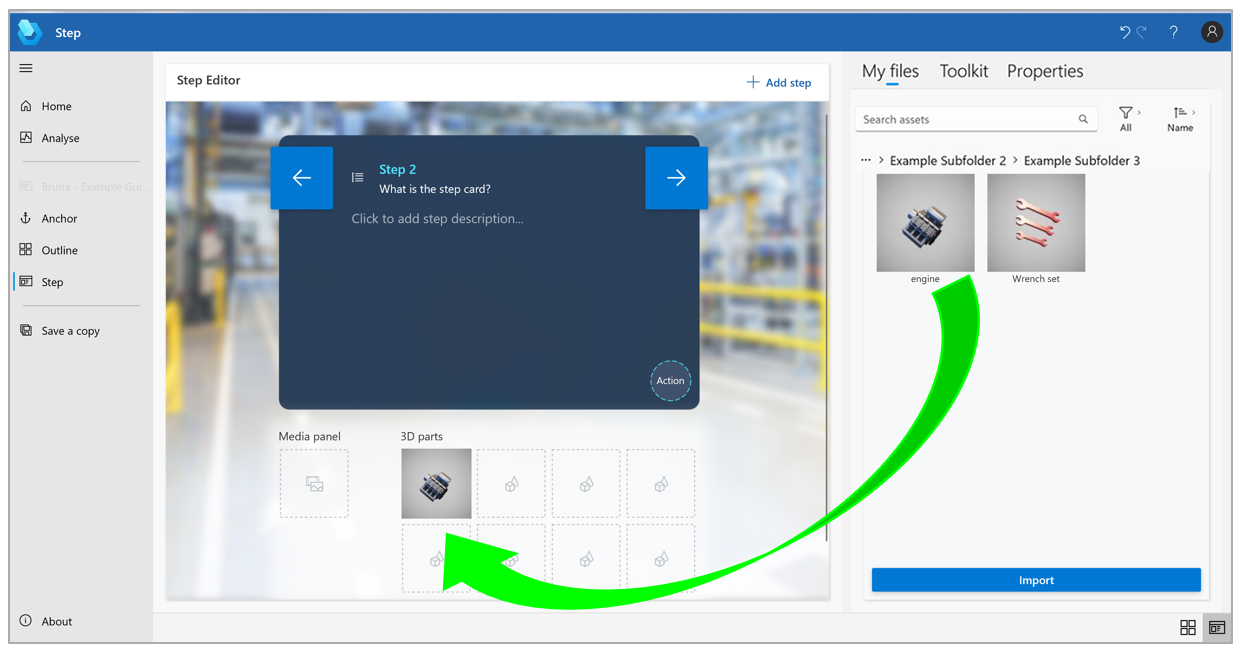
Task: Click the Step 2 title
Action: tap(398, 169)
